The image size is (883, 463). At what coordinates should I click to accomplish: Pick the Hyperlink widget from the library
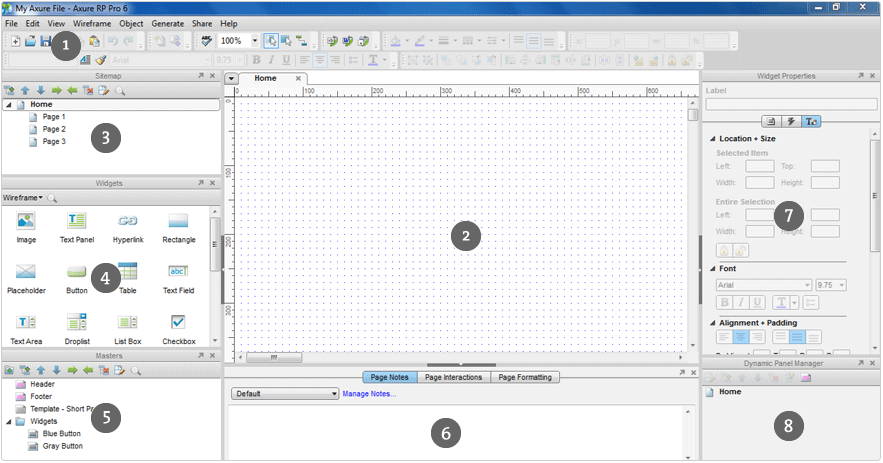click(128, 221)
